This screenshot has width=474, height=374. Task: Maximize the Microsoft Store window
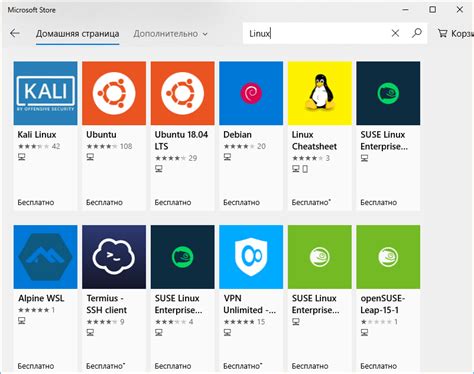pyautogui.click(x=432, y=10)
